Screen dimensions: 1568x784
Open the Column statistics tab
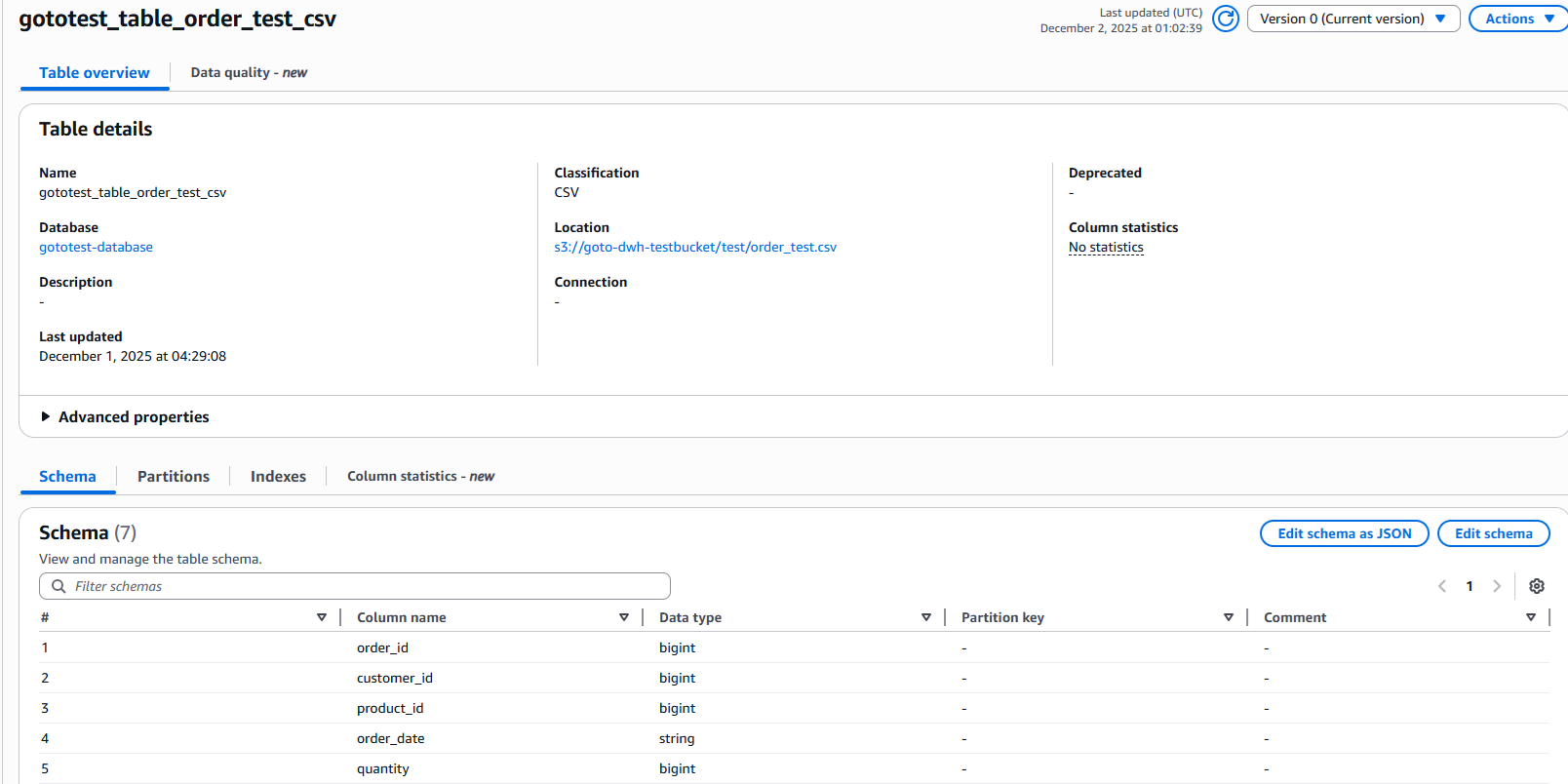click(420, 476)
